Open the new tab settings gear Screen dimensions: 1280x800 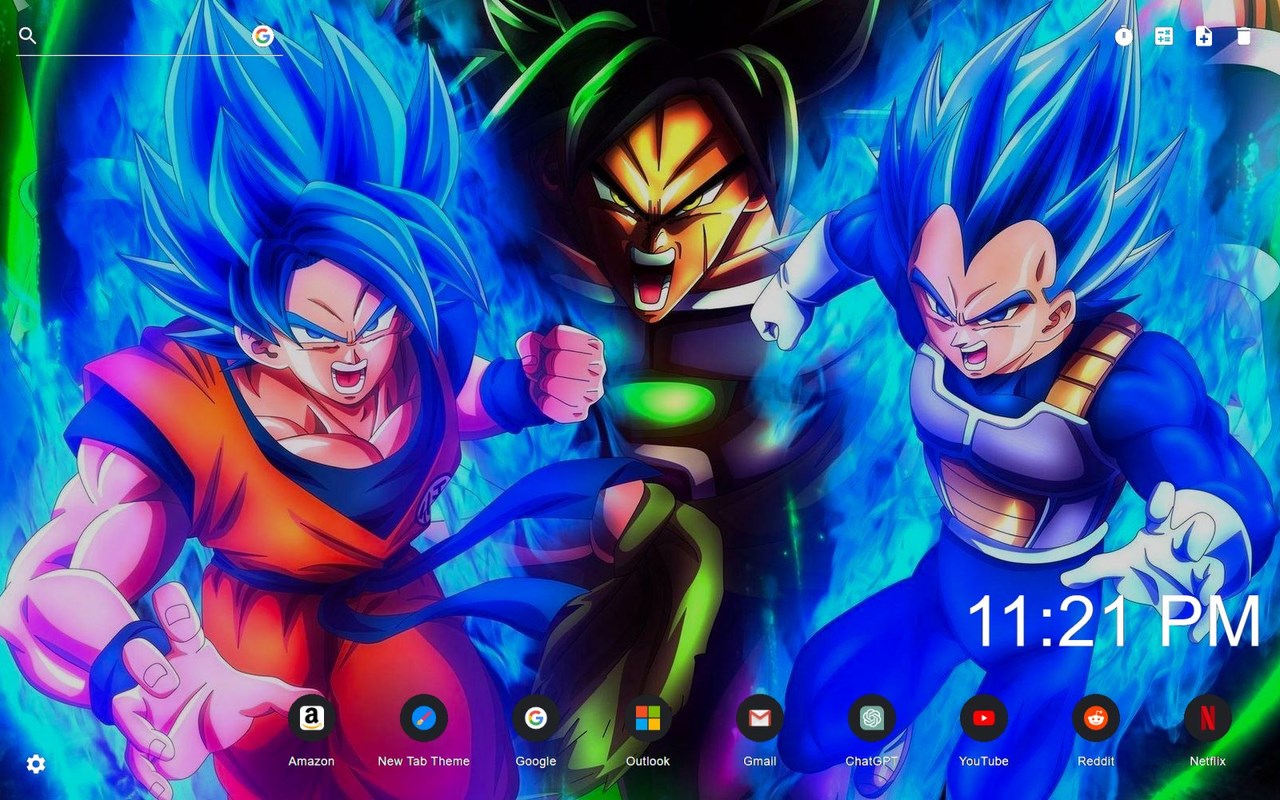36,764
